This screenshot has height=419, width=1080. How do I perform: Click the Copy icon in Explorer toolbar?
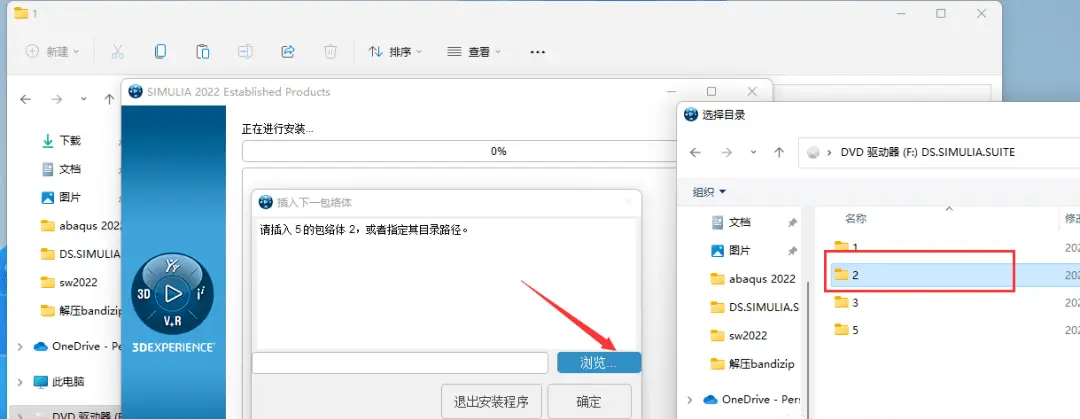[160, 52]
